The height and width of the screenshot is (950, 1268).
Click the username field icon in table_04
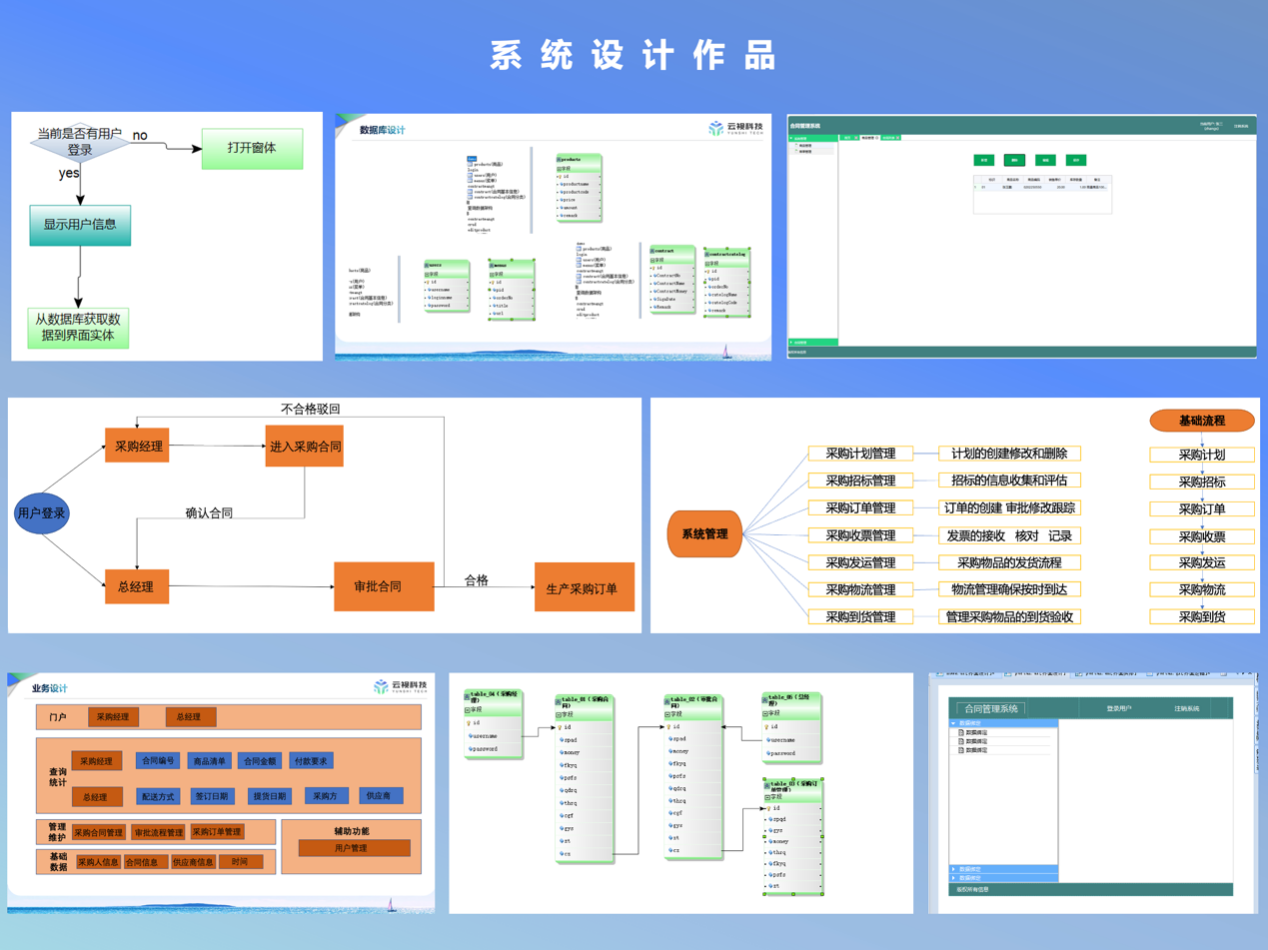click(x=469, y=736)
